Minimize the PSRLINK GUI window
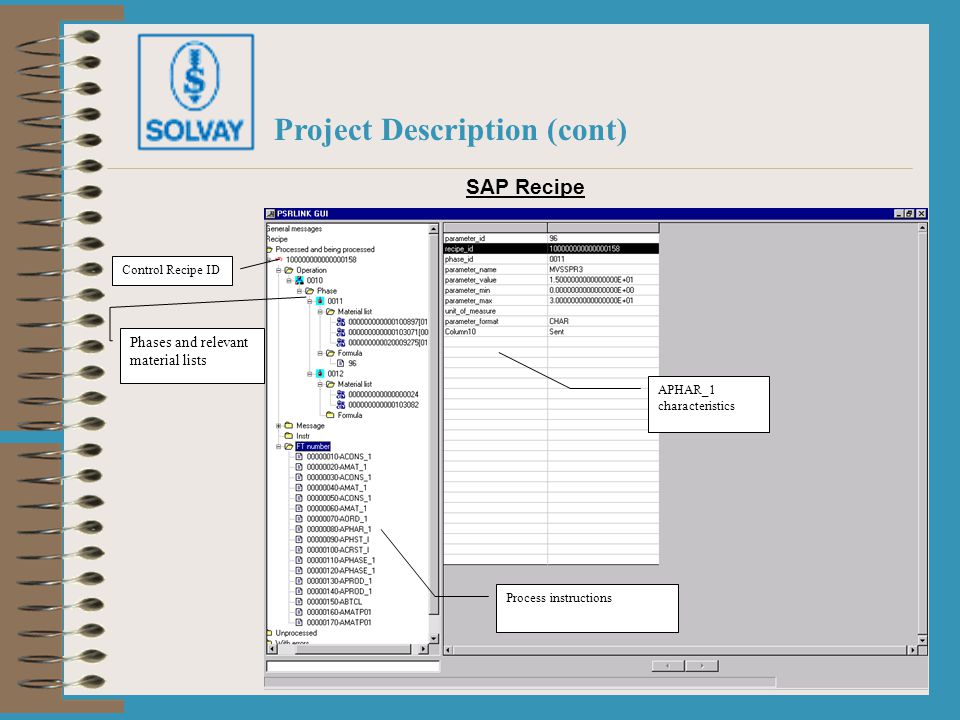 click(899, 214)
